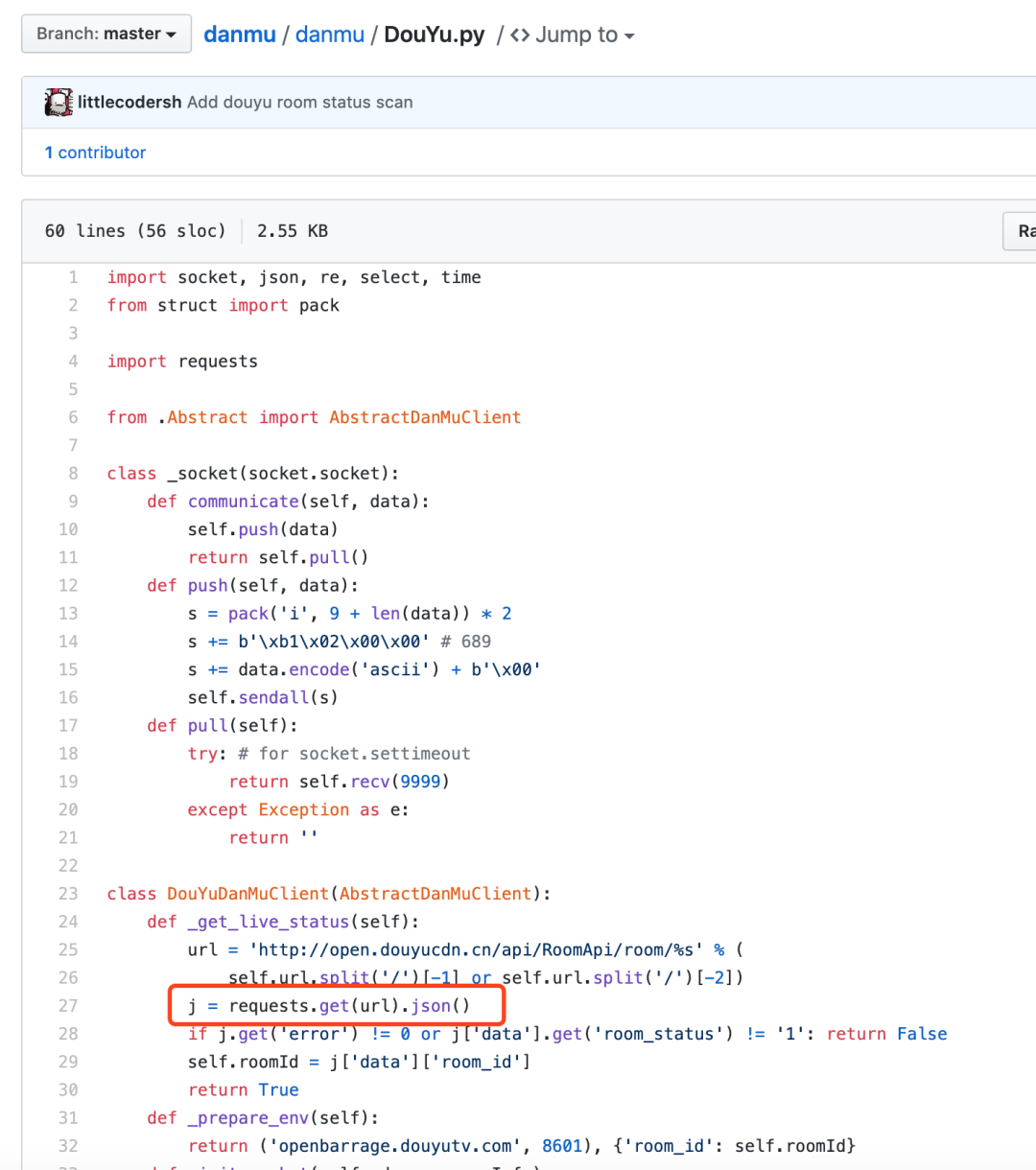Image resolution: width=1036 pixels, height=1170 pixels.
Task: Open the first danmu breadcrumb link
Action: 240,35
